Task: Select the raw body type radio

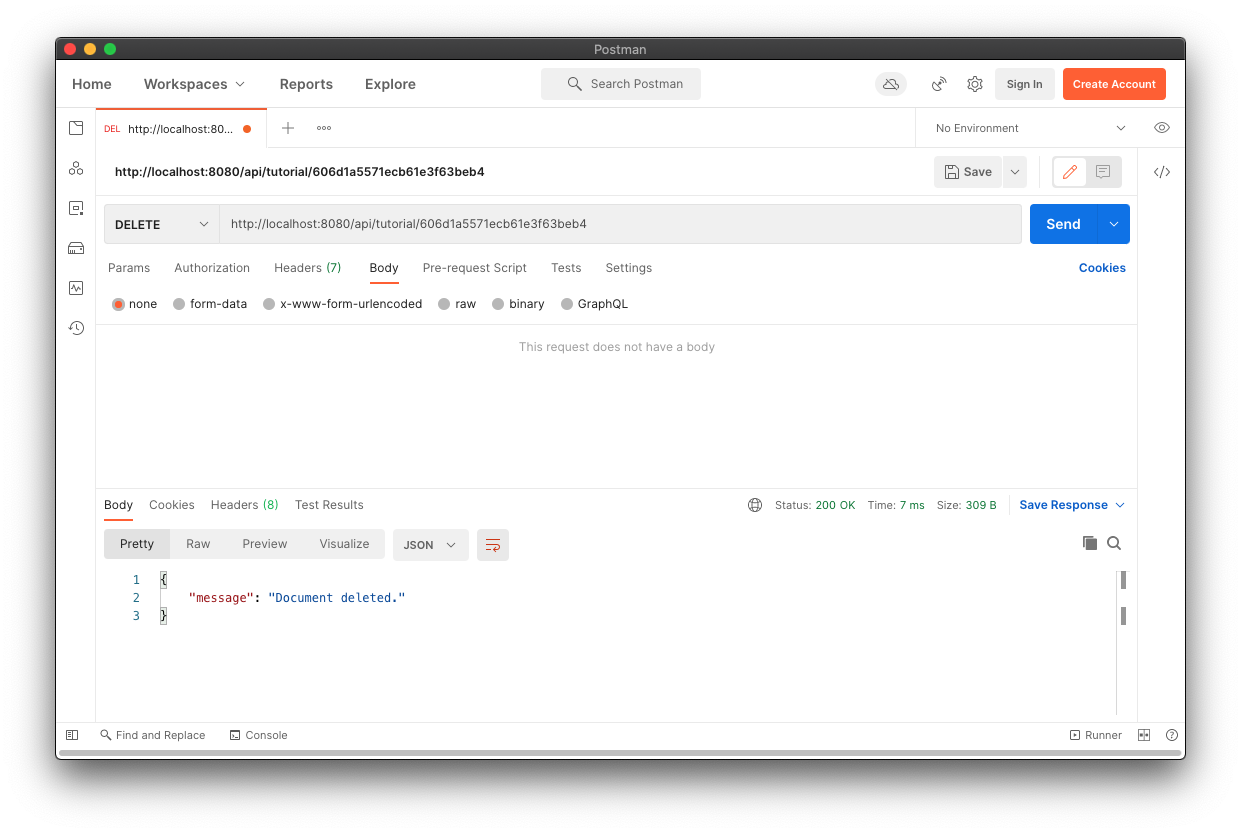Action: coord(444,304)
